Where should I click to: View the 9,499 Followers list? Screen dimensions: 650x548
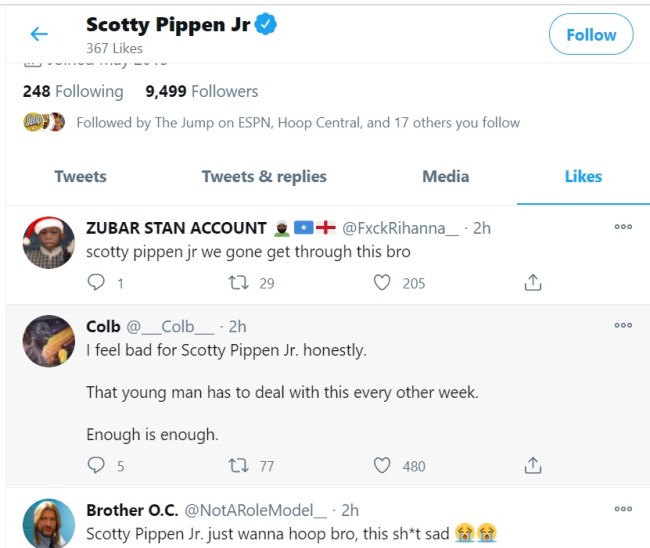[x=201, y=91]
